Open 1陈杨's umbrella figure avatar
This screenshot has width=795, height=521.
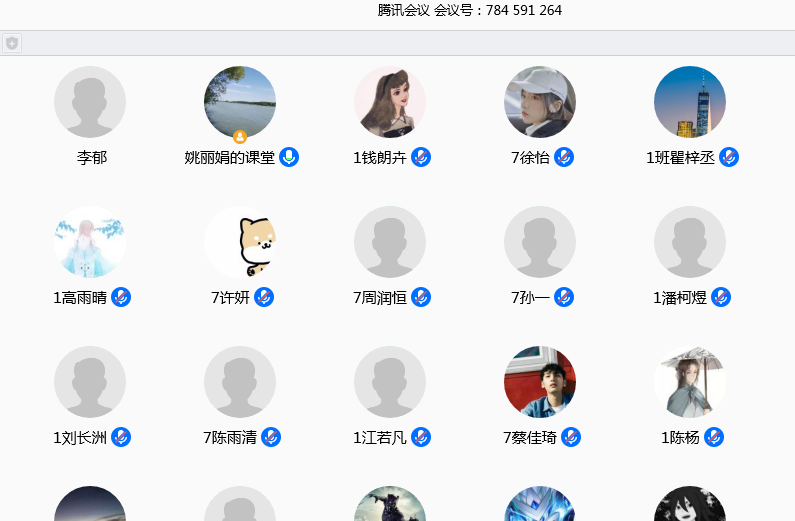coord(690,382)
